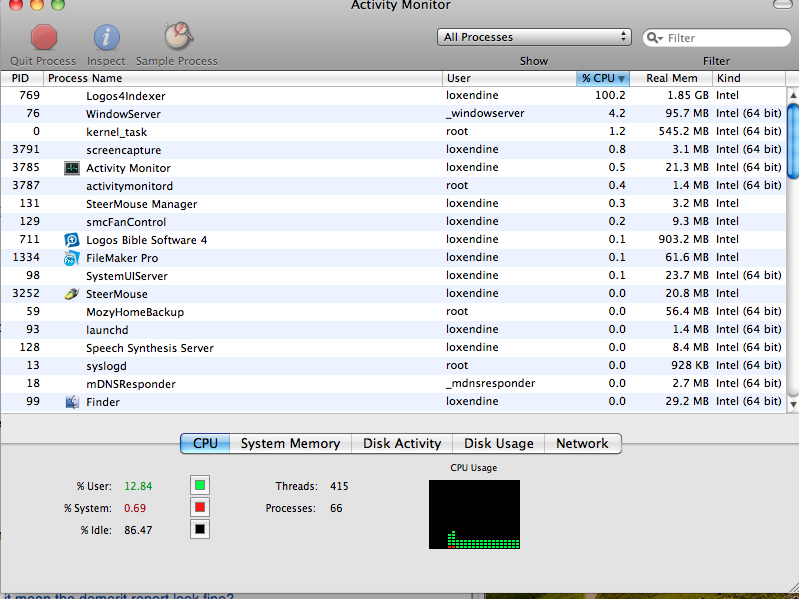
Task: Sort by Kind column header
Action: [749, 78]
